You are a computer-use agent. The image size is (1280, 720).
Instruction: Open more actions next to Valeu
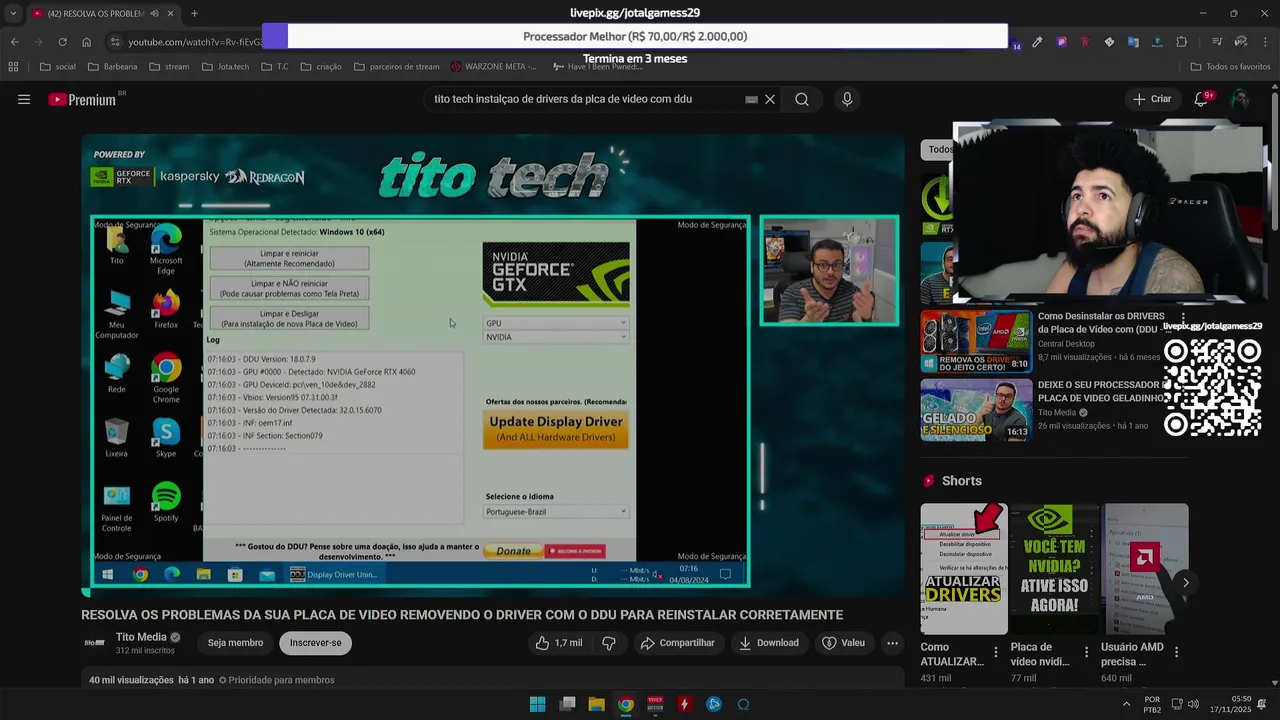pos(892,643)
